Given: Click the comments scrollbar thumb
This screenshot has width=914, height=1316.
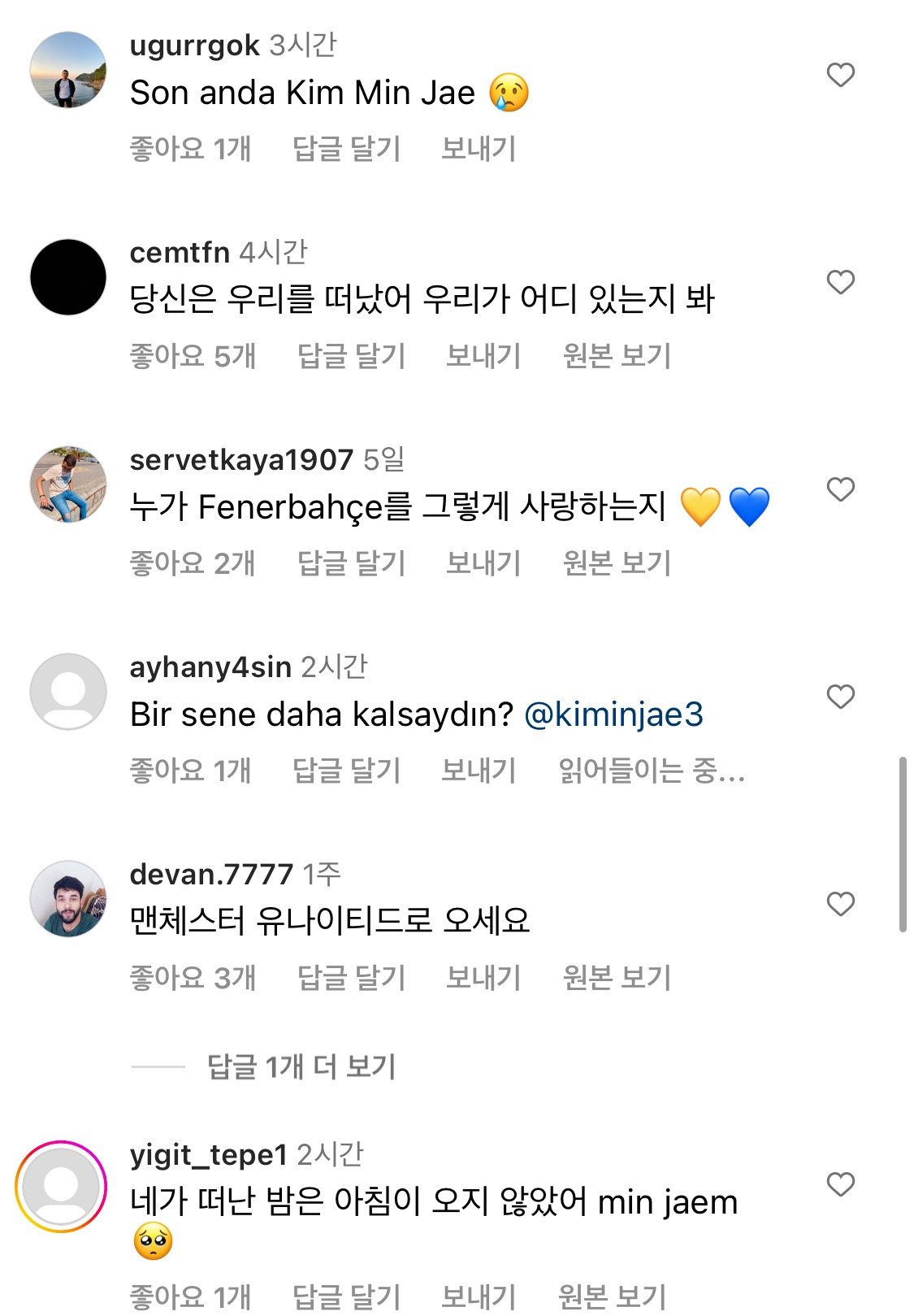Looking at the screenshot, I should (x=902, y=844).
